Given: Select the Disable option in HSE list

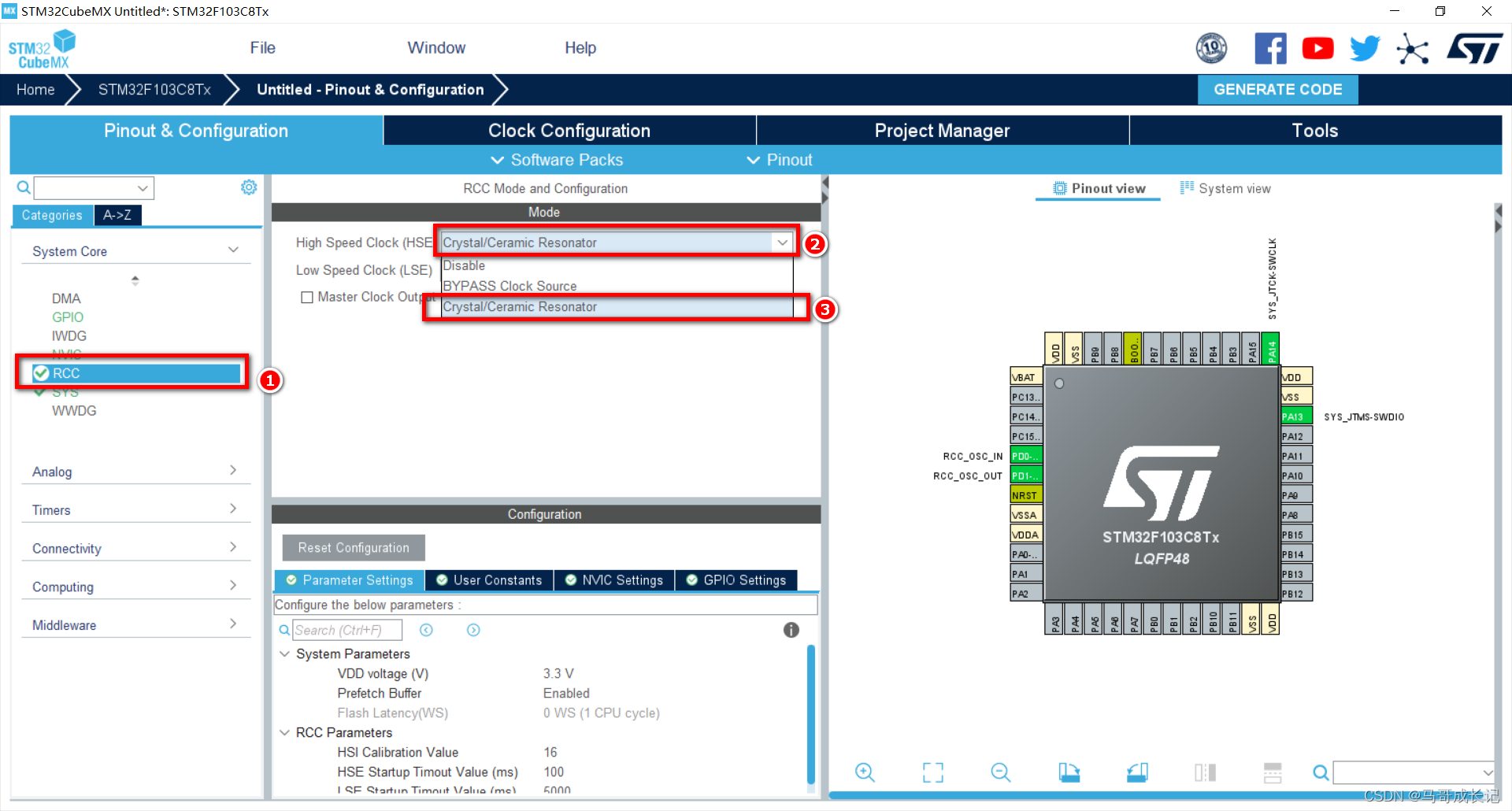Looking at the screenshot, I should tap(617, 265).
